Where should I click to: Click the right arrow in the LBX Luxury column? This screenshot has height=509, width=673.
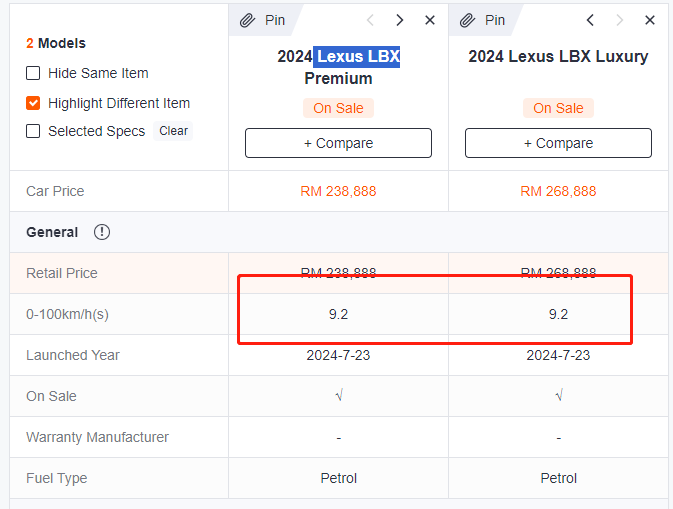coord(619,20)
